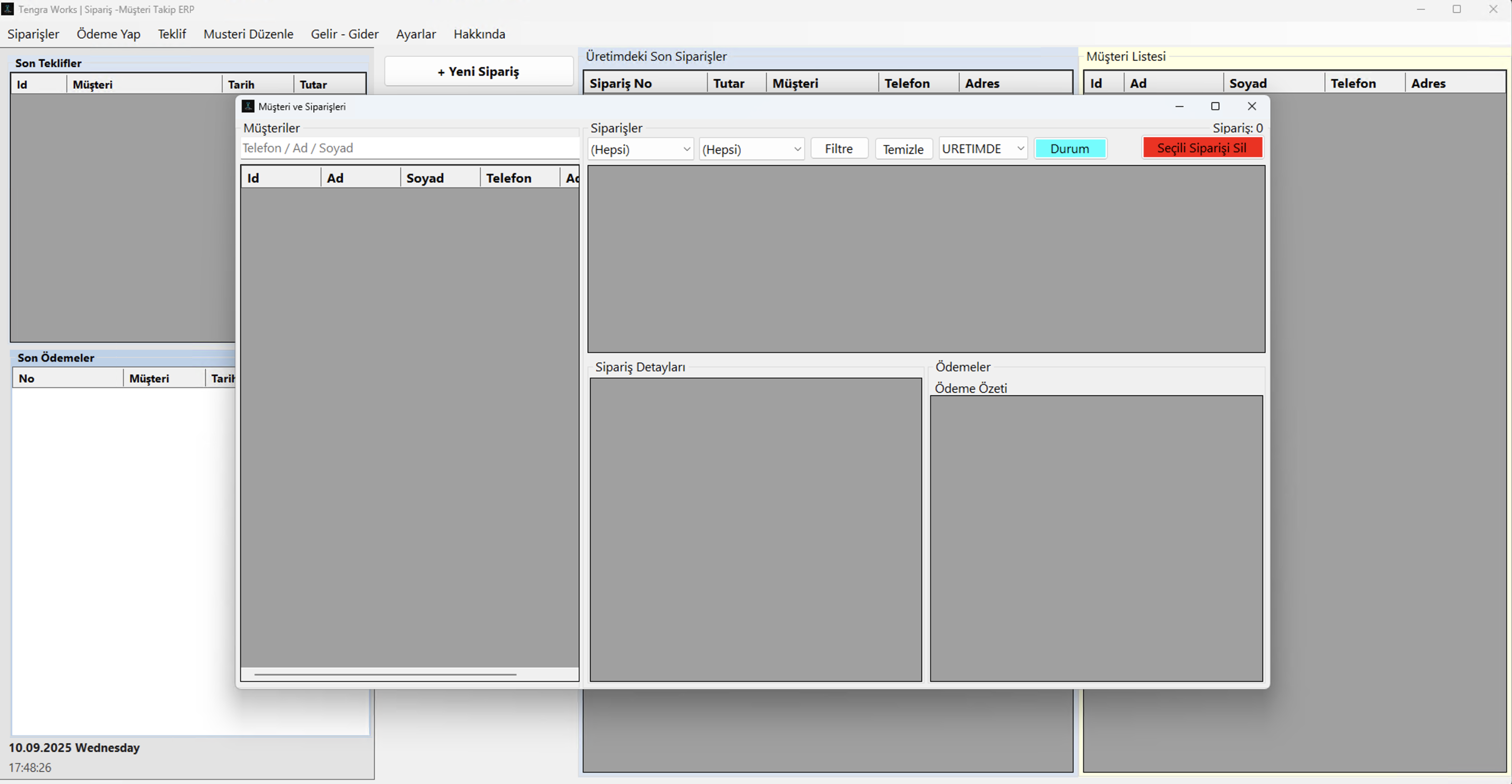Close the Müşteri ve Siparişleri dialog

pos(1251,106)
